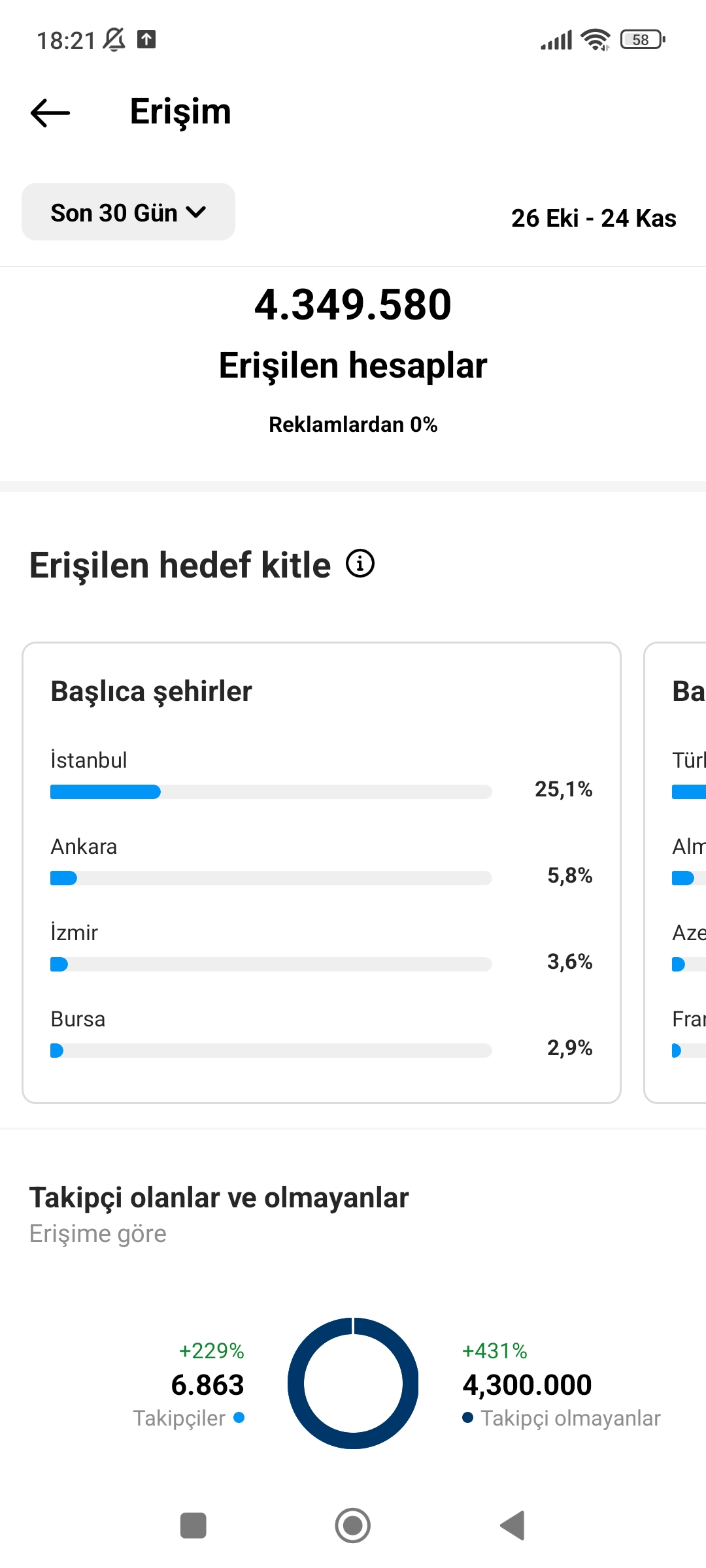Select the Ankara city row

321,862
